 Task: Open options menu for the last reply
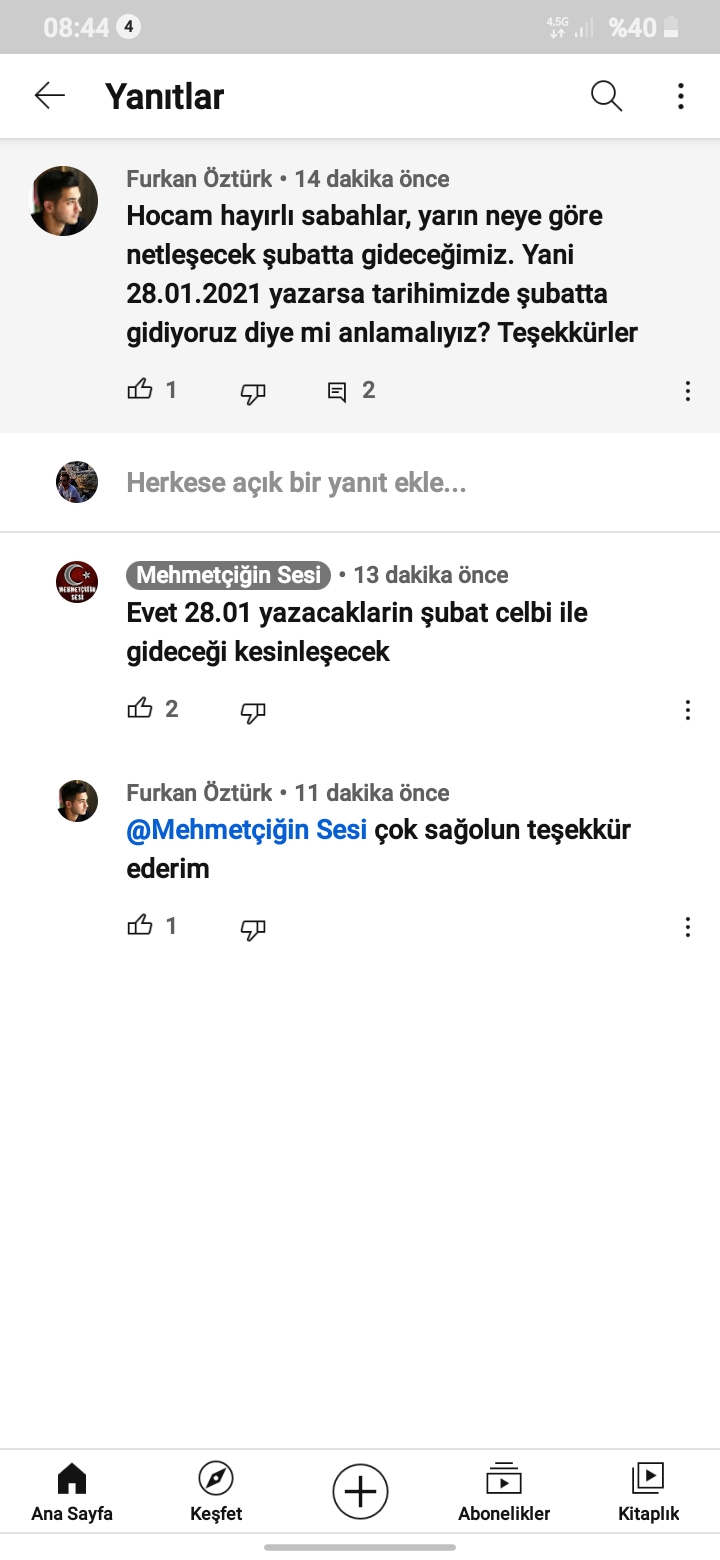click(x=688, y=927)
